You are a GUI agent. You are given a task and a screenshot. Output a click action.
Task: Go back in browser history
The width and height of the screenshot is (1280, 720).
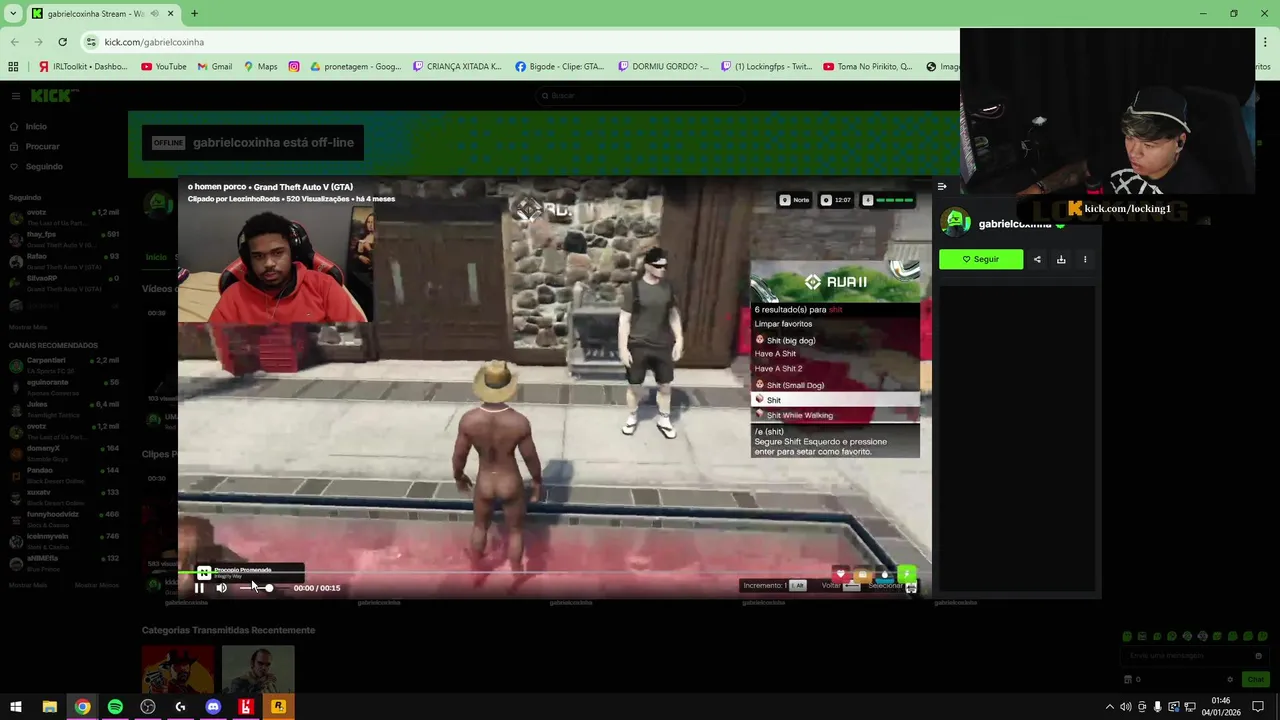click(15, 42)
